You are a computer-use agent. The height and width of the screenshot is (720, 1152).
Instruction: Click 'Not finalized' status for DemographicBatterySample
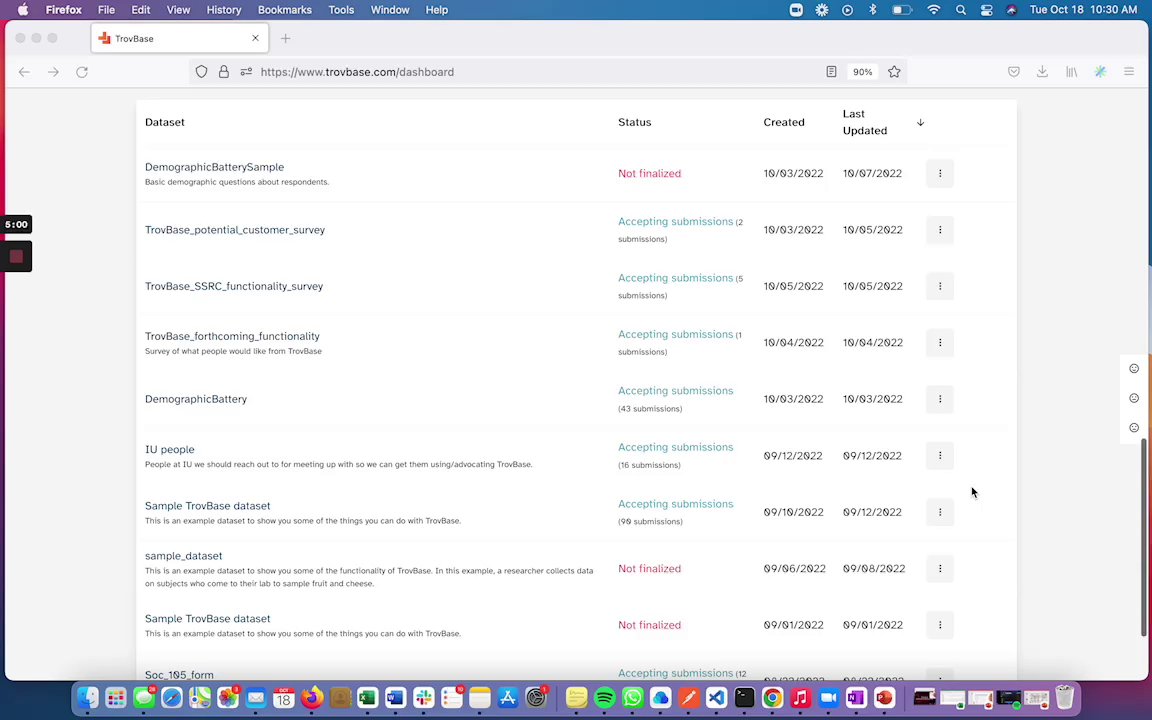pyautogui.click(x=649, y=174)
